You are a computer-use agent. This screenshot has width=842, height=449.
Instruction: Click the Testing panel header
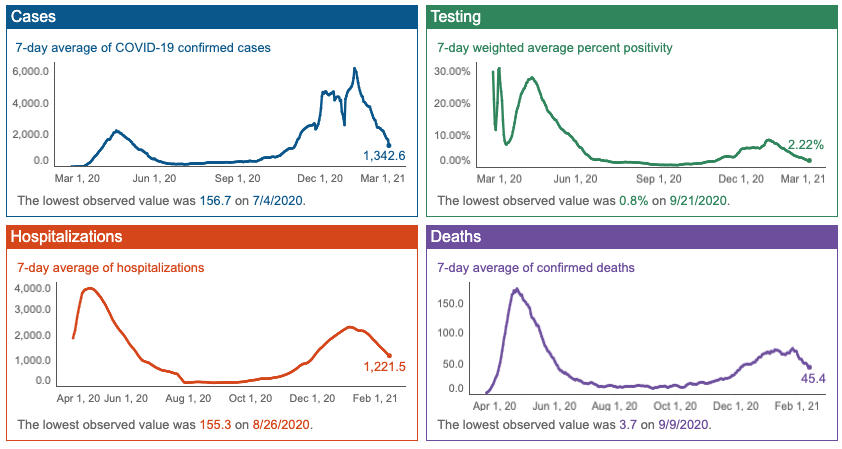[x=632, y=17]
